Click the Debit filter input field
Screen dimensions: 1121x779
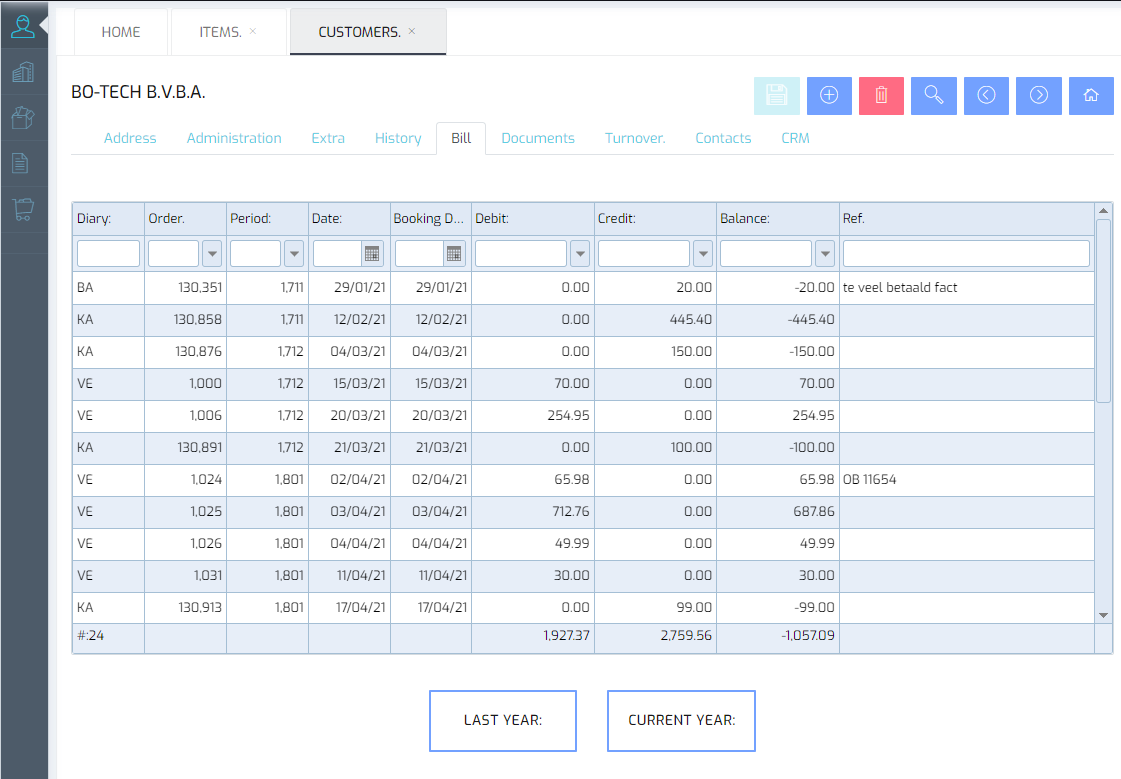coord(521,254)
